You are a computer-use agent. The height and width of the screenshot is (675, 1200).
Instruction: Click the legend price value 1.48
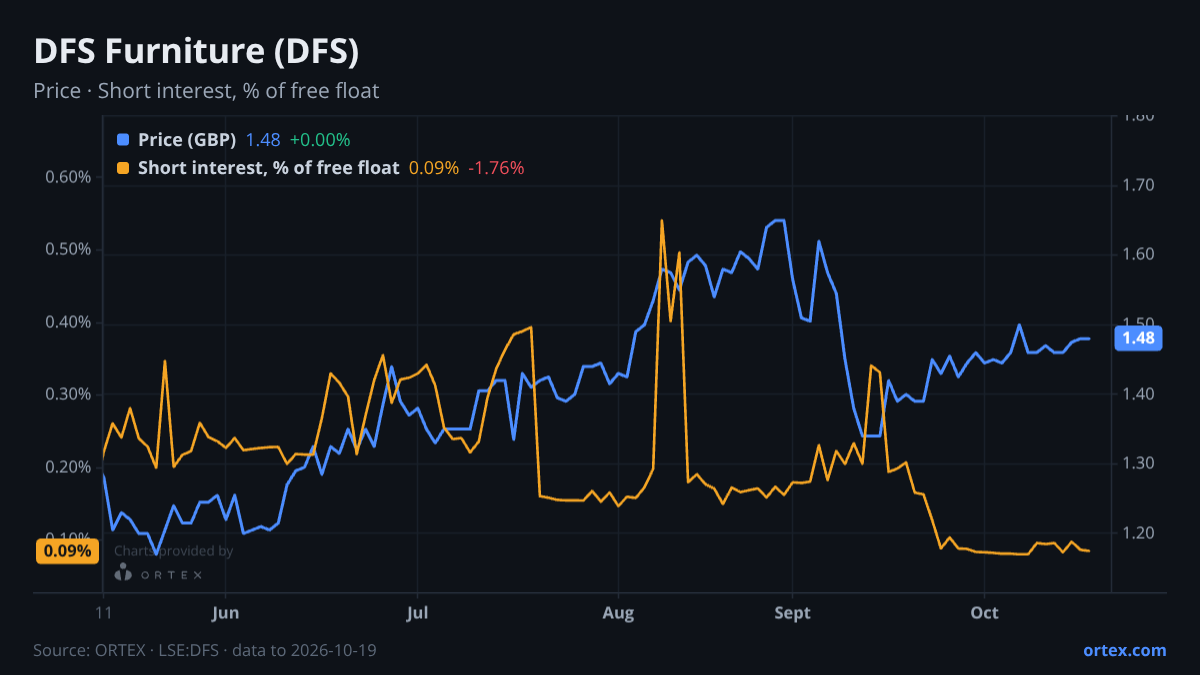click(x=263, y=140)
